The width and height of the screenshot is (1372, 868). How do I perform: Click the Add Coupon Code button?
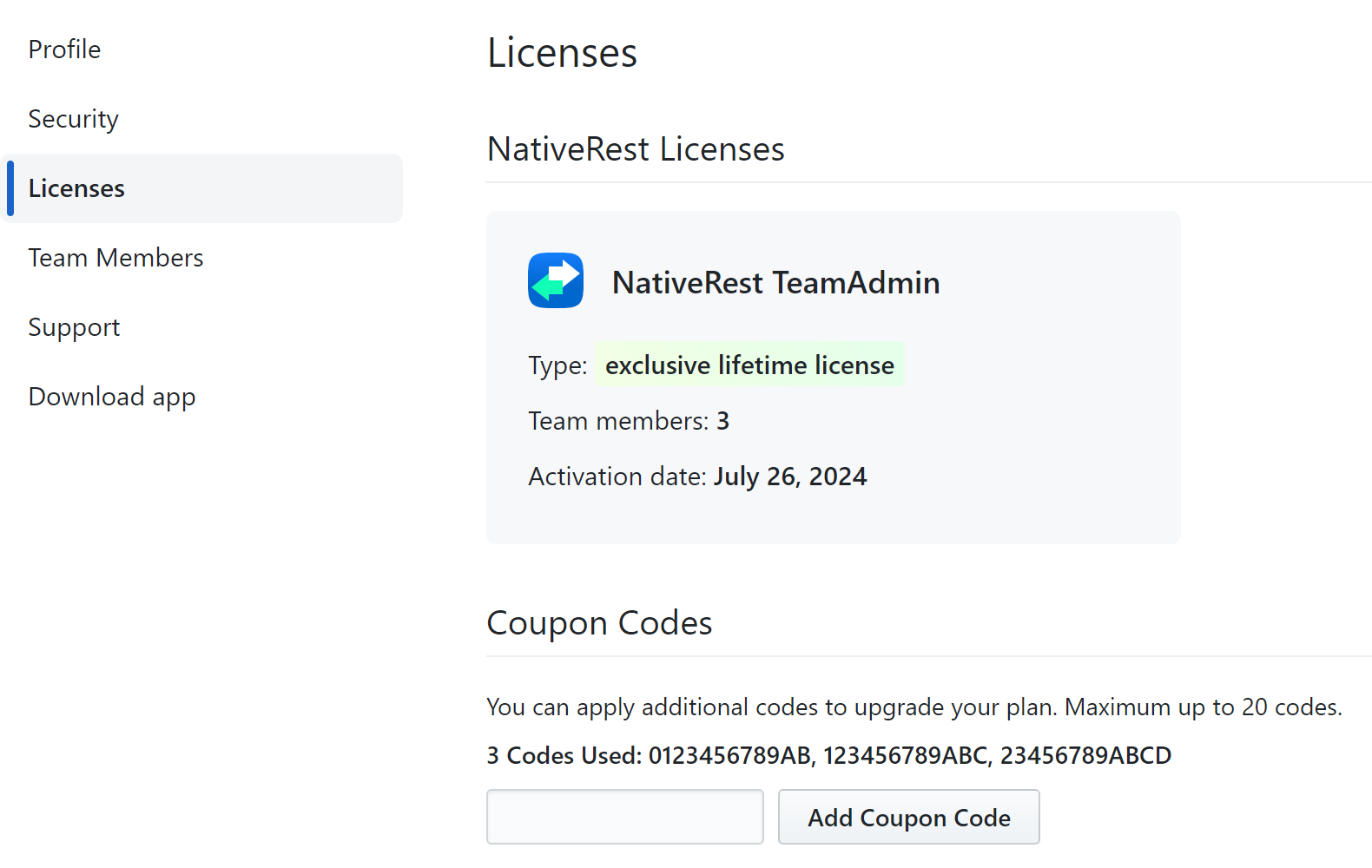(x=909, y=817)
